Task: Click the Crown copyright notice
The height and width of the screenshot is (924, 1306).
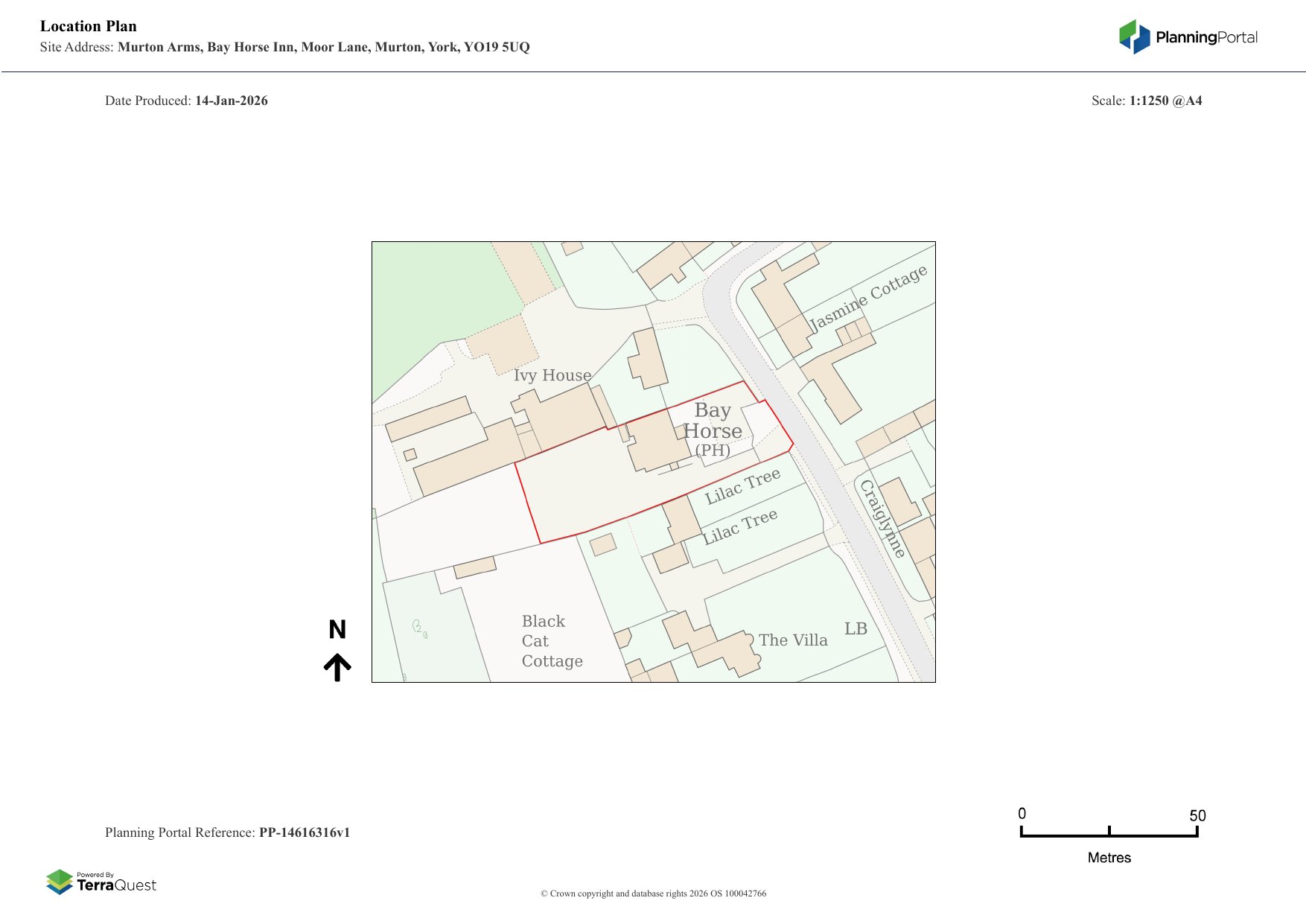Action: [x=653, y=893]
